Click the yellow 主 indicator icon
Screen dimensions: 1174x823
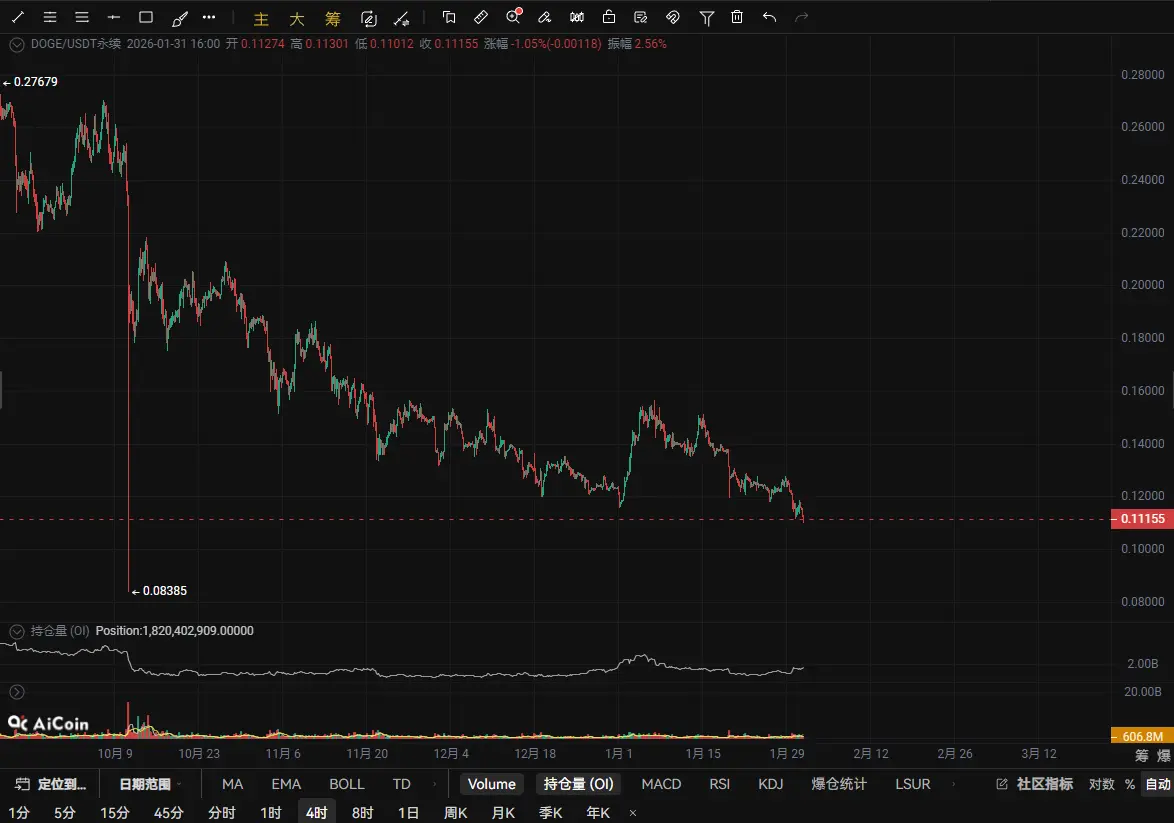pyautogui.click(x=261, y=18)
